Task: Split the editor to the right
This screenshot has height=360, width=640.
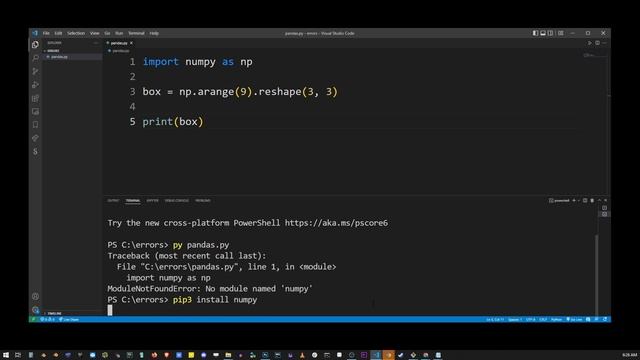Action: click(597, 43)
